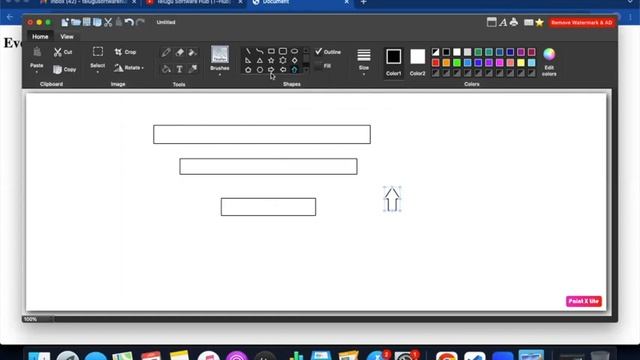The image size is (640, 360).
Task: Open a new browser tab with plus
Action: (364, 2)
